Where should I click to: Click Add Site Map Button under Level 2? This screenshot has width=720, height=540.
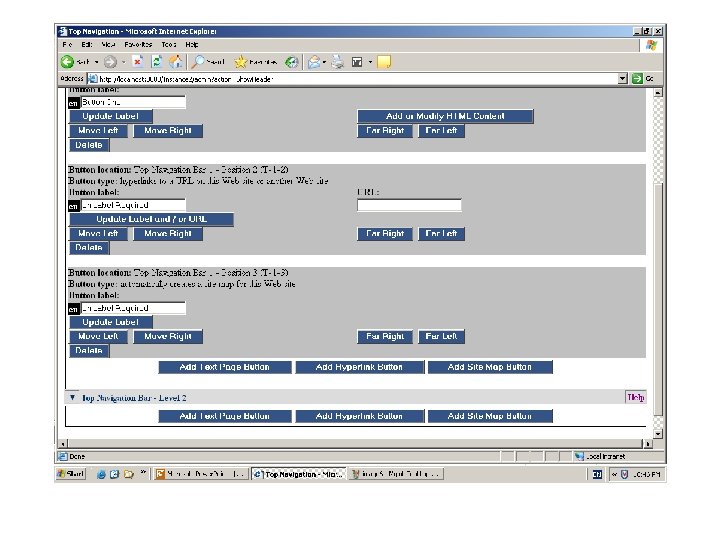click(490, 416)
